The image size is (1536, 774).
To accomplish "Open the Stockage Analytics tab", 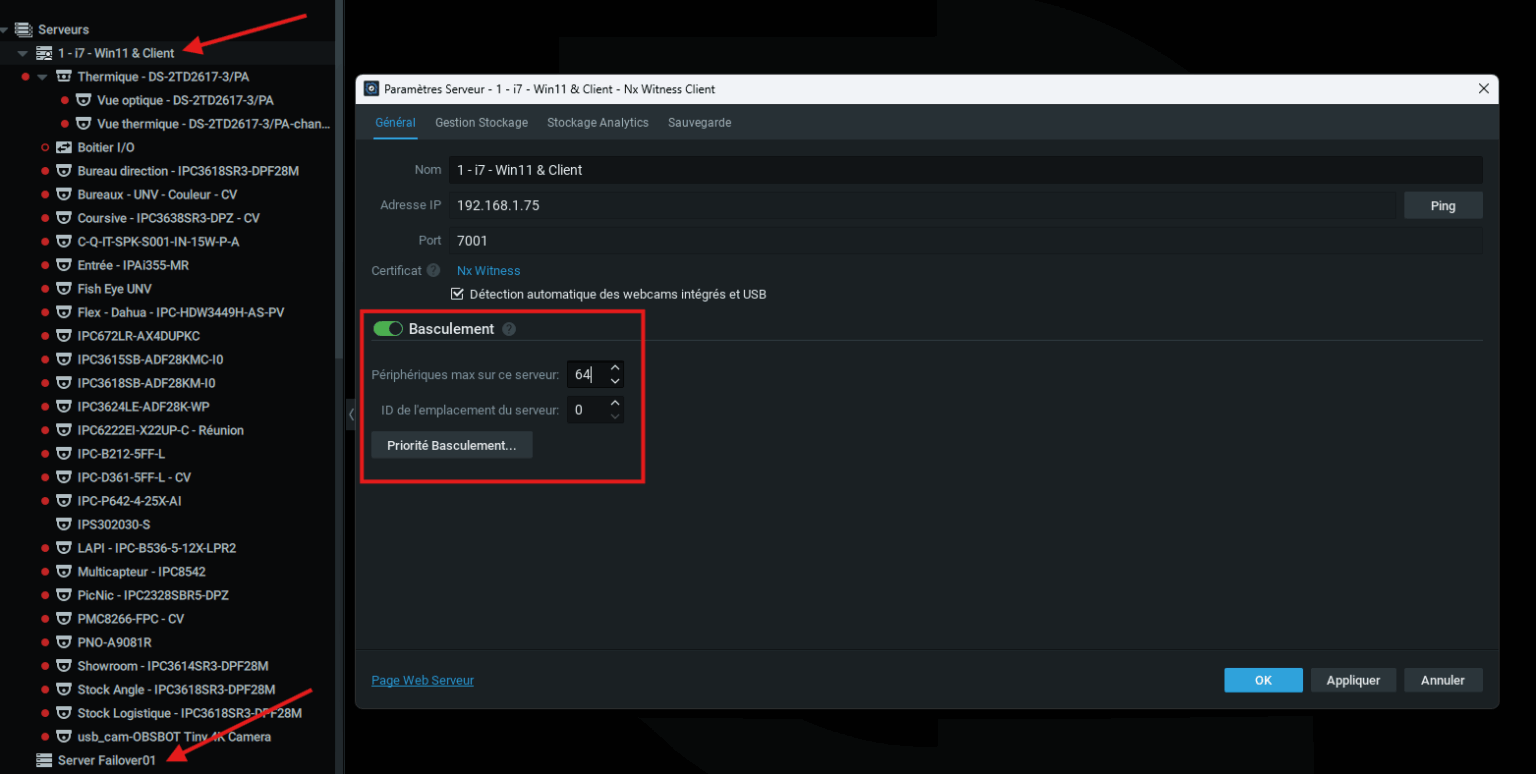I will [x=598, y=122].
